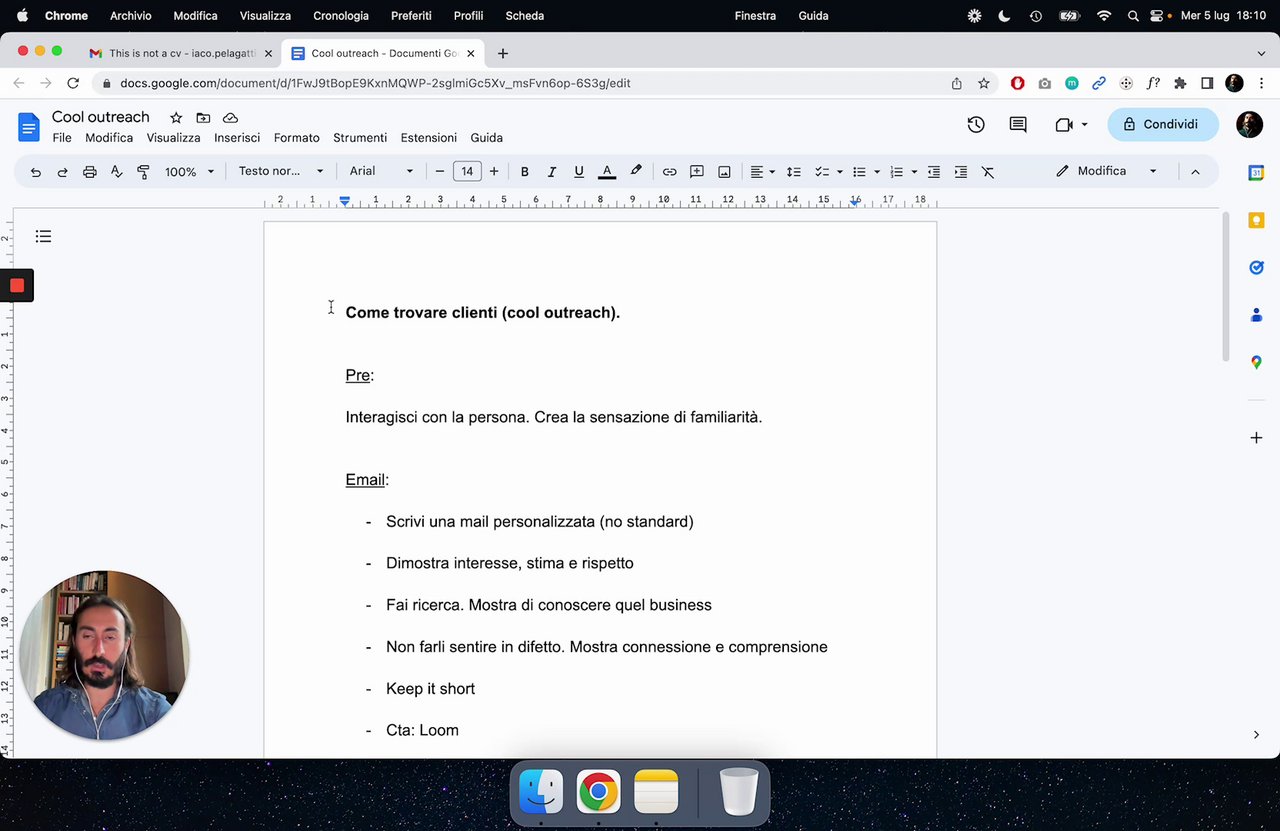
Task: Print the document with the printer icon
Action: click(90, 172)
